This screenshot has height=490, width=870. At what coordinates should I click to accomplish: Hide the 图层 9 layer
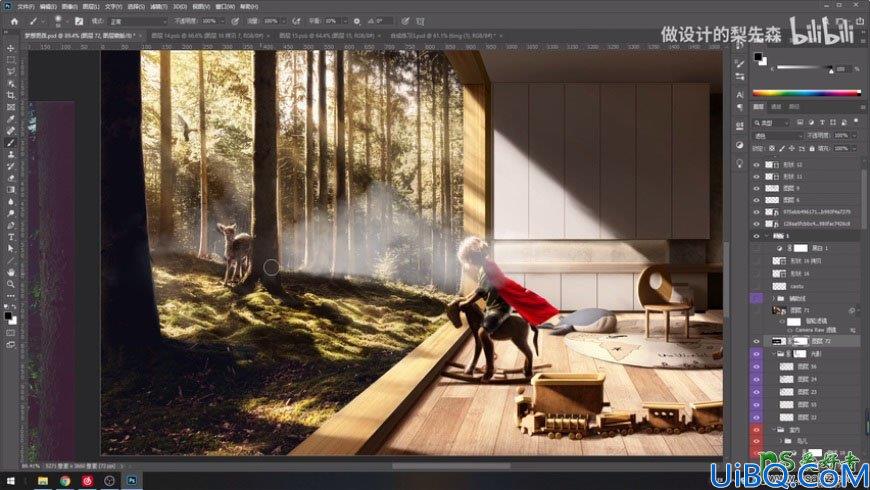(756, 188)
